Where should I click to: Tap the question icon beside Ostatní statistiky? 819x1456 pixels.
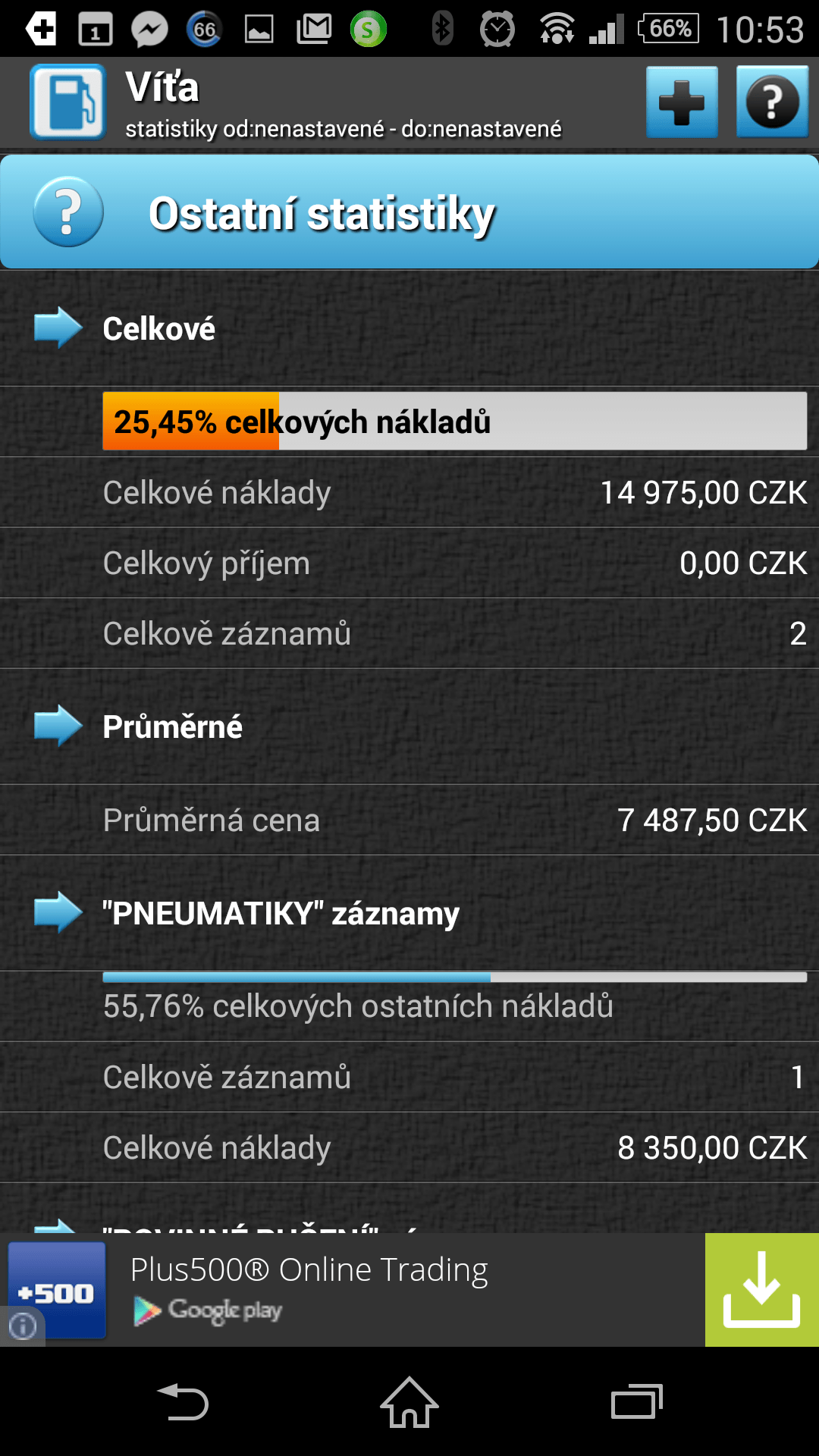(x=68, y=212)
